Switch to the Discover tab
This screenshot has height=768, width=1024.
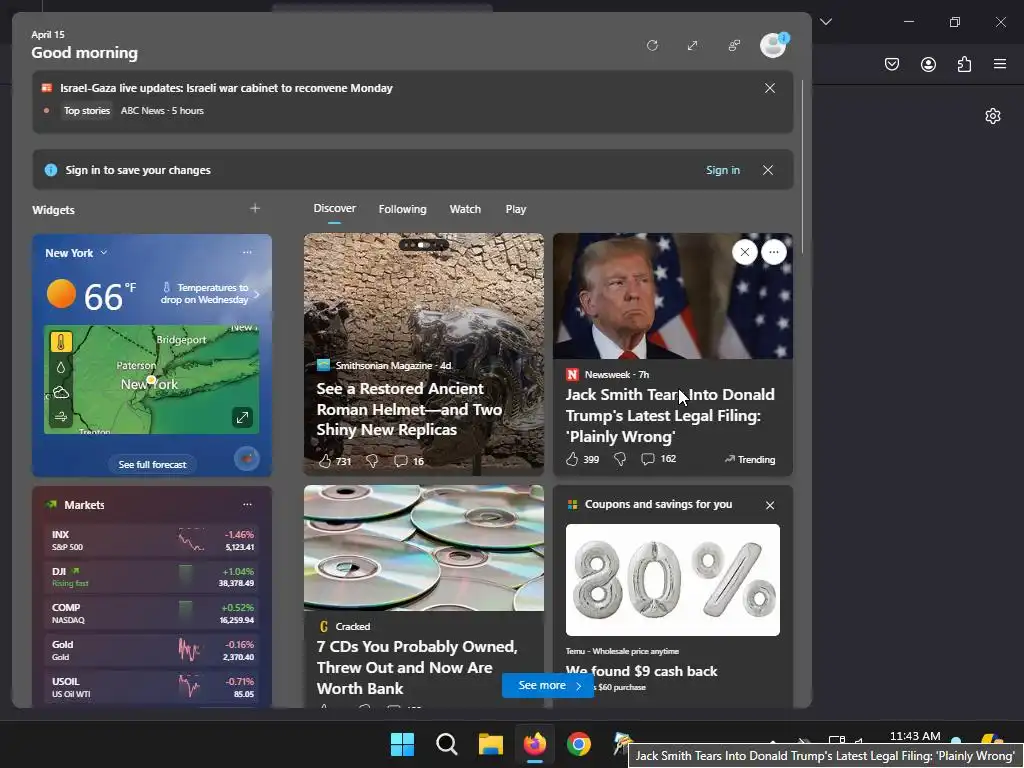click(x=334, y=208)
